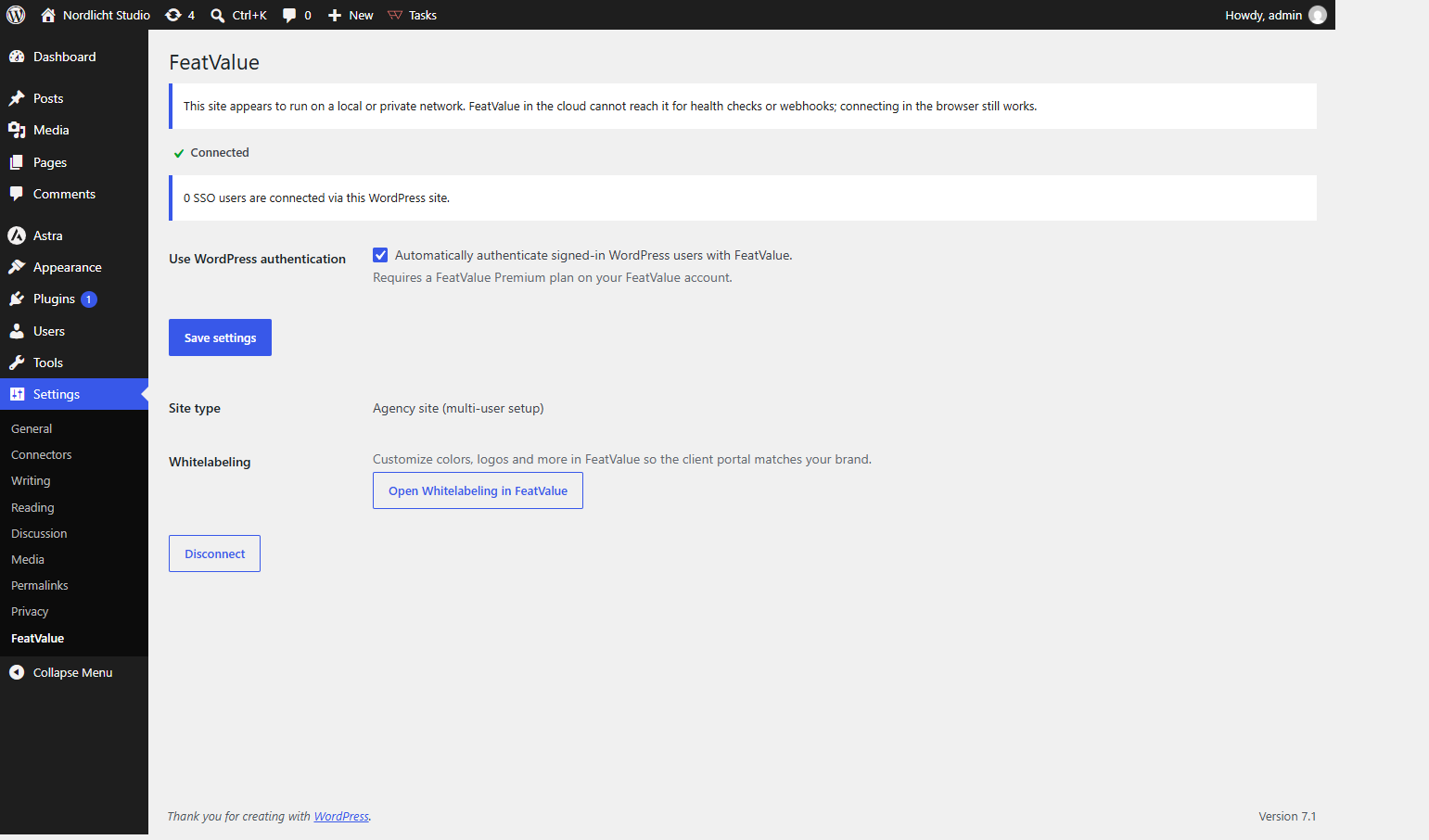Viewport: 1429px width, 840px height.
Task: Click the Tasks icon in the admin bar
Action: pyautogui.click(x=395, y=15)
